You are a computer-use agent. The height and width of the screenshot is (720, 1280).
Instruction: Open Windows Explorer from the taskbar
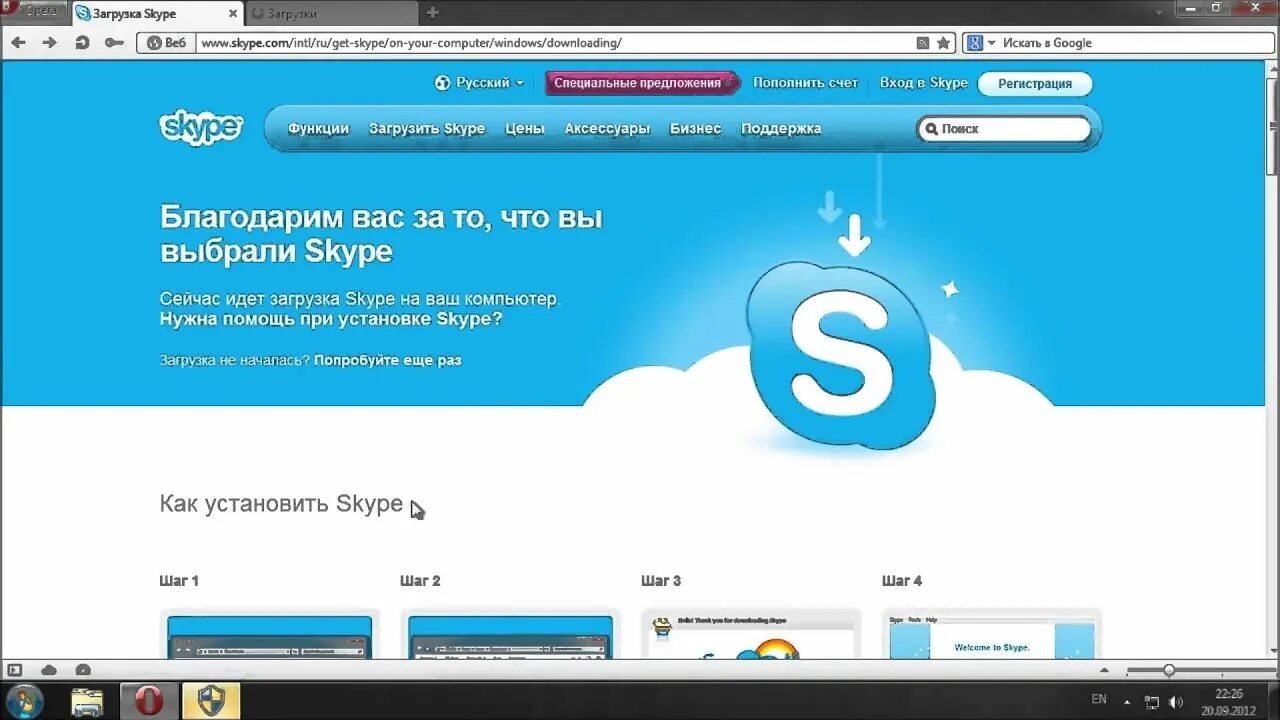88,701
